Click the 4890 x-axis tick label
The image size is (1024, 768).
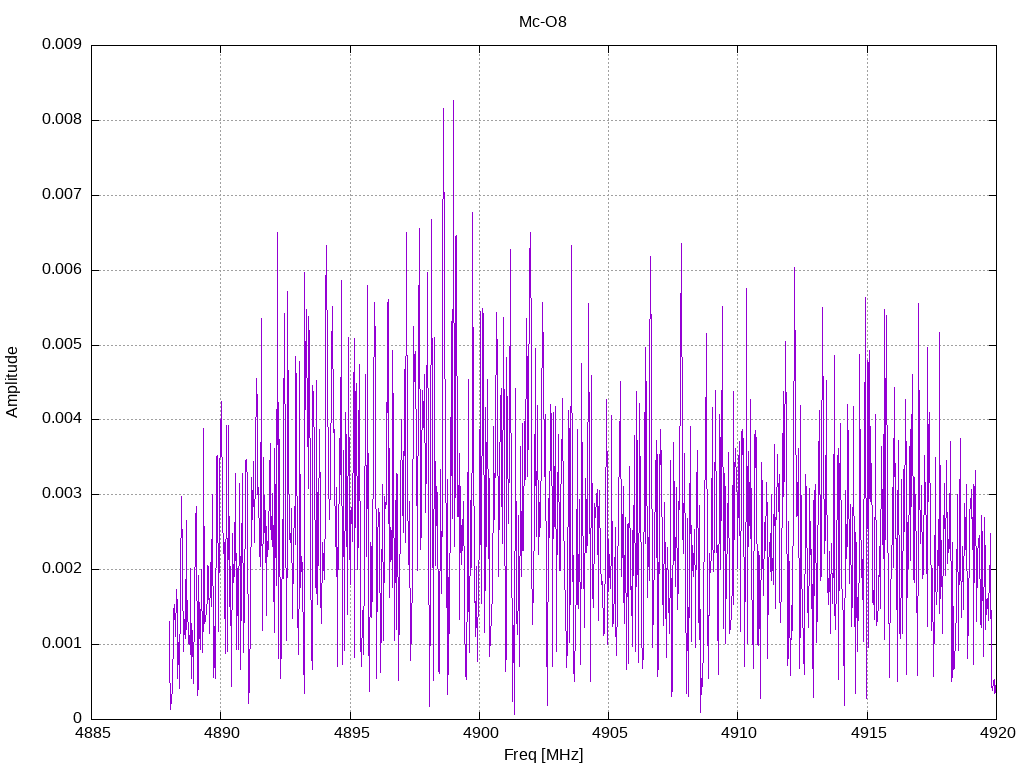tap(221, 733)
